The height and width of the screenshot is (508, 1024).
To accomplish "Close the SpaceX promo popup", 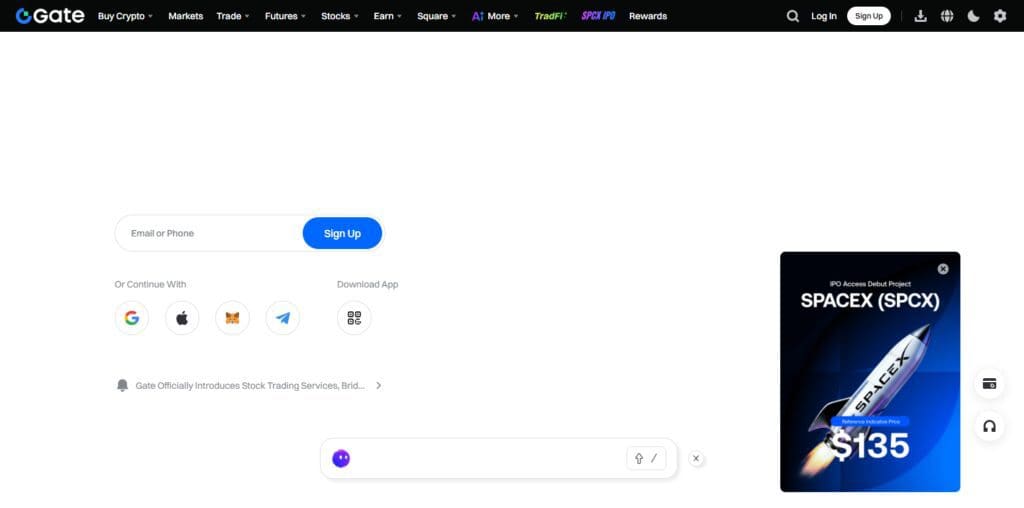I will click(942, 268).
